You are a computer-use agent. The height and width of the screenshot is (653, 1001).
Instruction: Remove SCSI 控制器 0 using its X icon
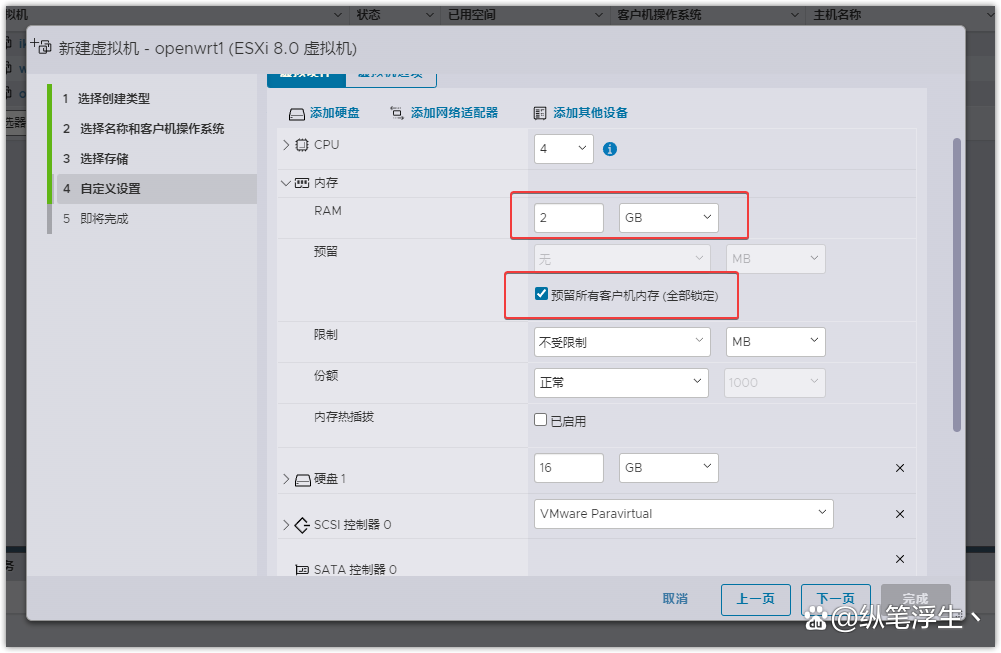pyautogui.click(x=899, y=513)
